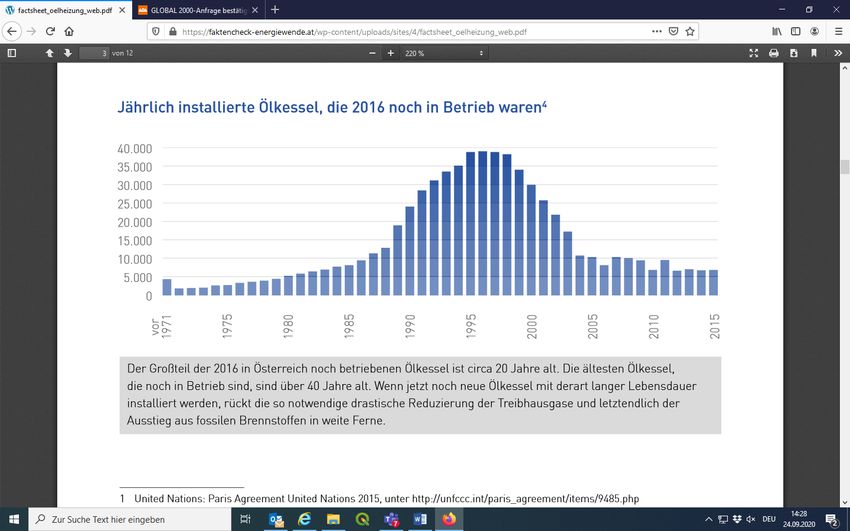Click the URL address bar
Viewport: 850px width, 531px height.
point(400,31)
